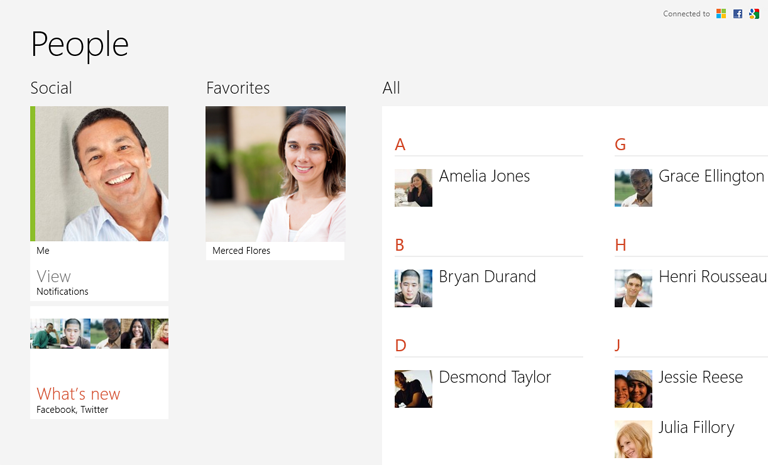The width and height of the screenshot is (768, 465).
Task: Jump to letter B group header
Action: (x=400, y=245)
